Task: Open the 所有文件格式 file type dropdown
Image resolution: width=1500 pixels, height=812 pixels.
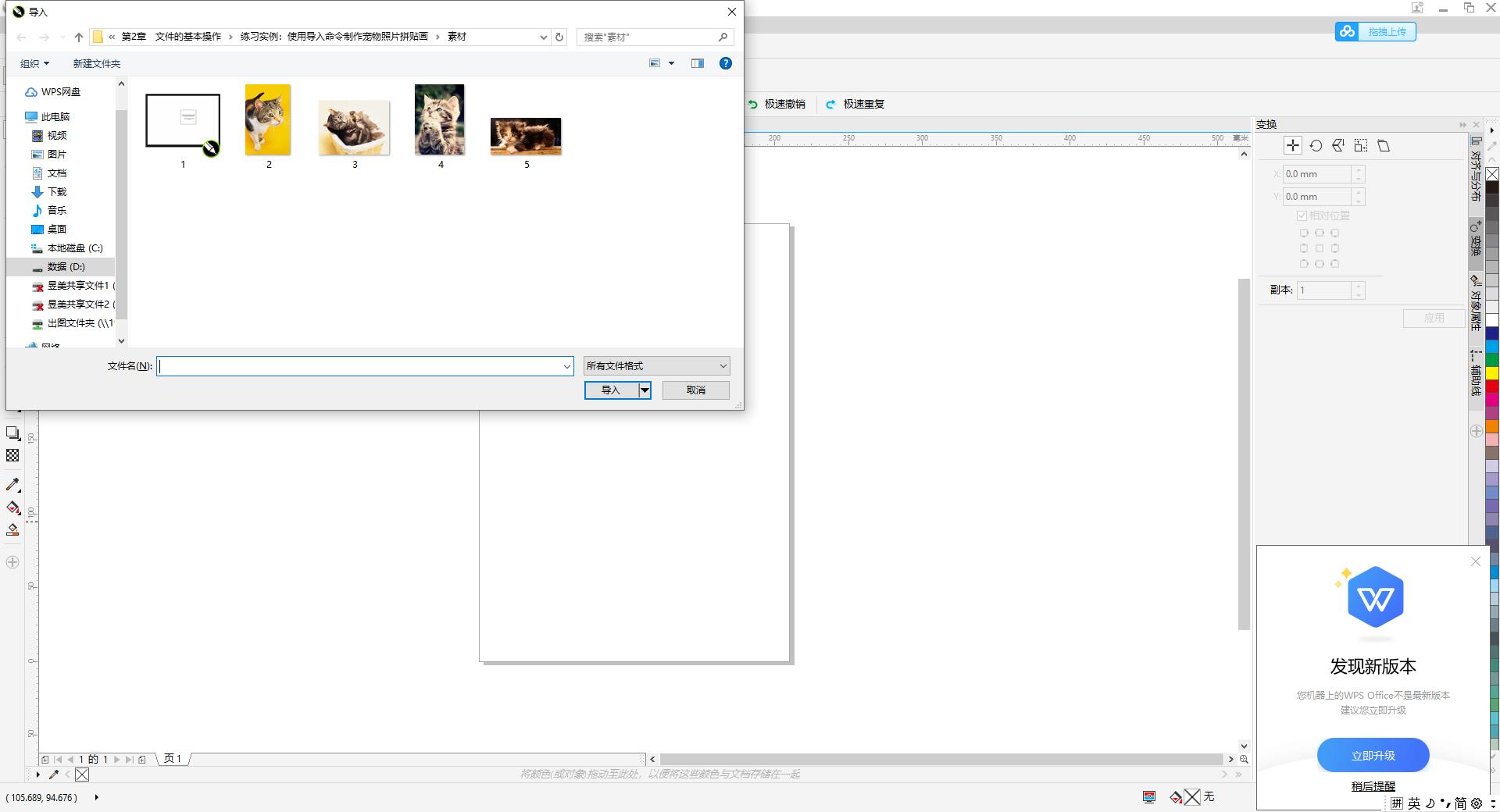Action: (x=656, y=366)
